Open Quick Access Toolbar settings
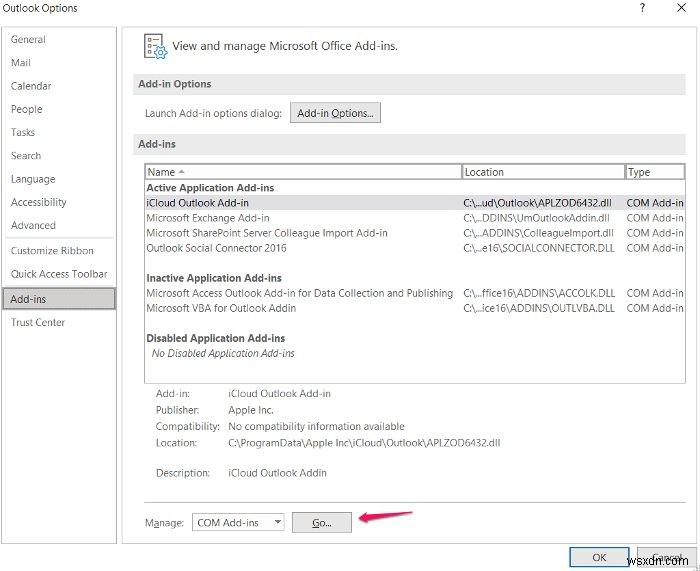Screen dimensions: 700x571 pyautogui.click(x=59, y=274)
